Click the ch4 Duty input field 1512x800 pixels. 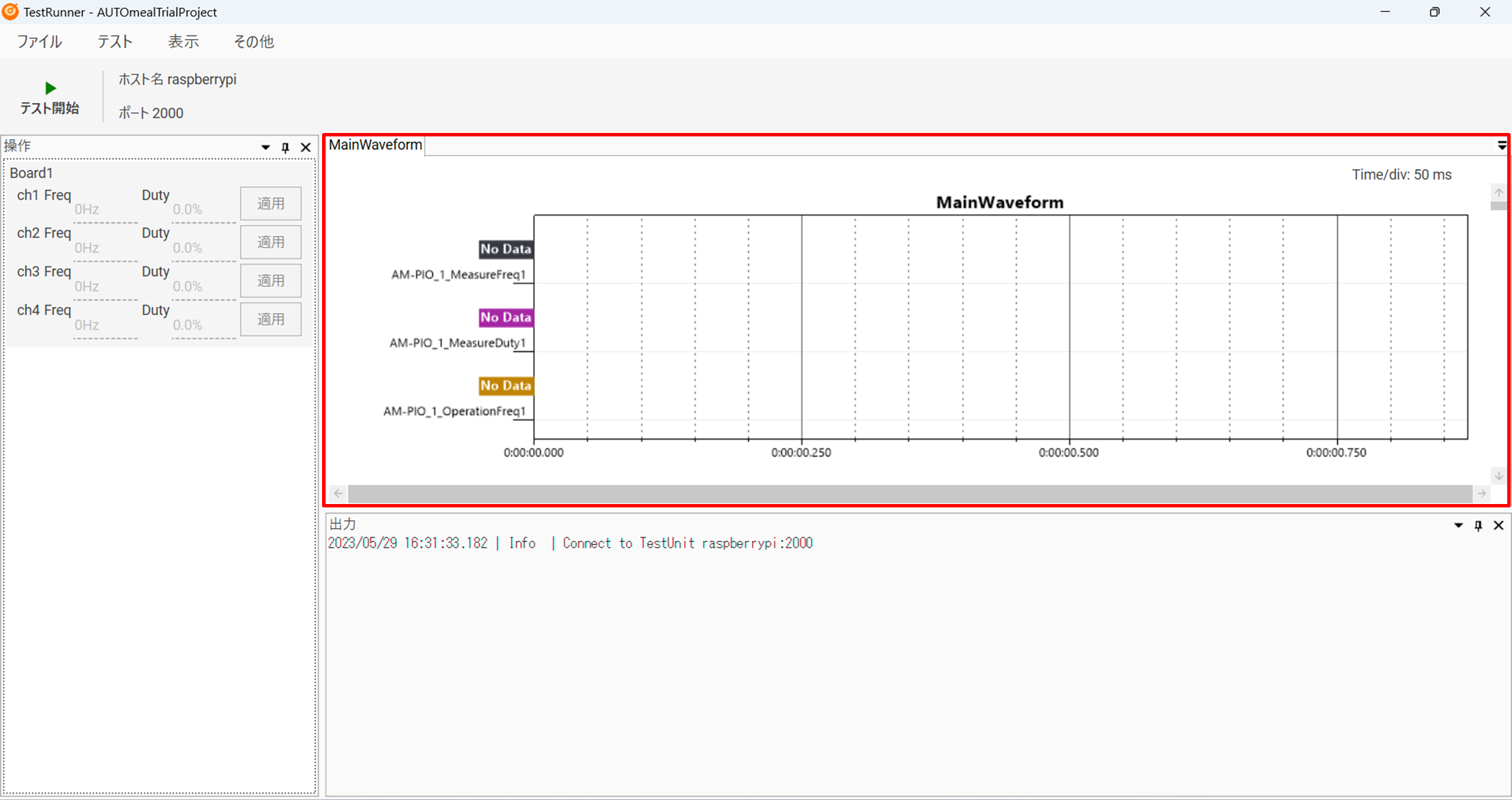tap(202, 325)
